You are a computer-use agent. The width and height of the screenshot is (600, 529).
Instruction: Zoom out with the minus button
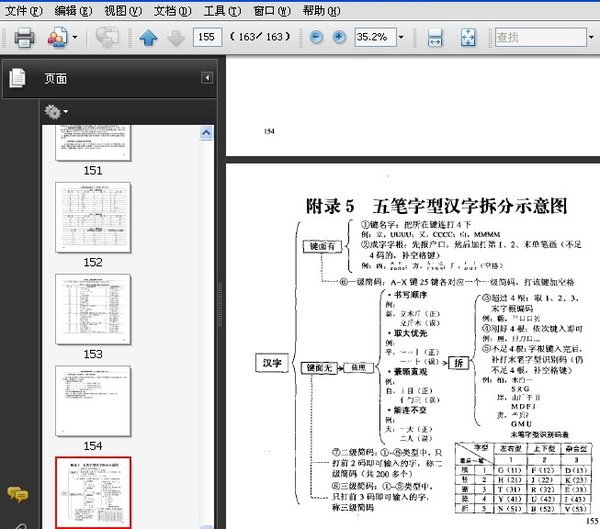(x=316, y=37)
